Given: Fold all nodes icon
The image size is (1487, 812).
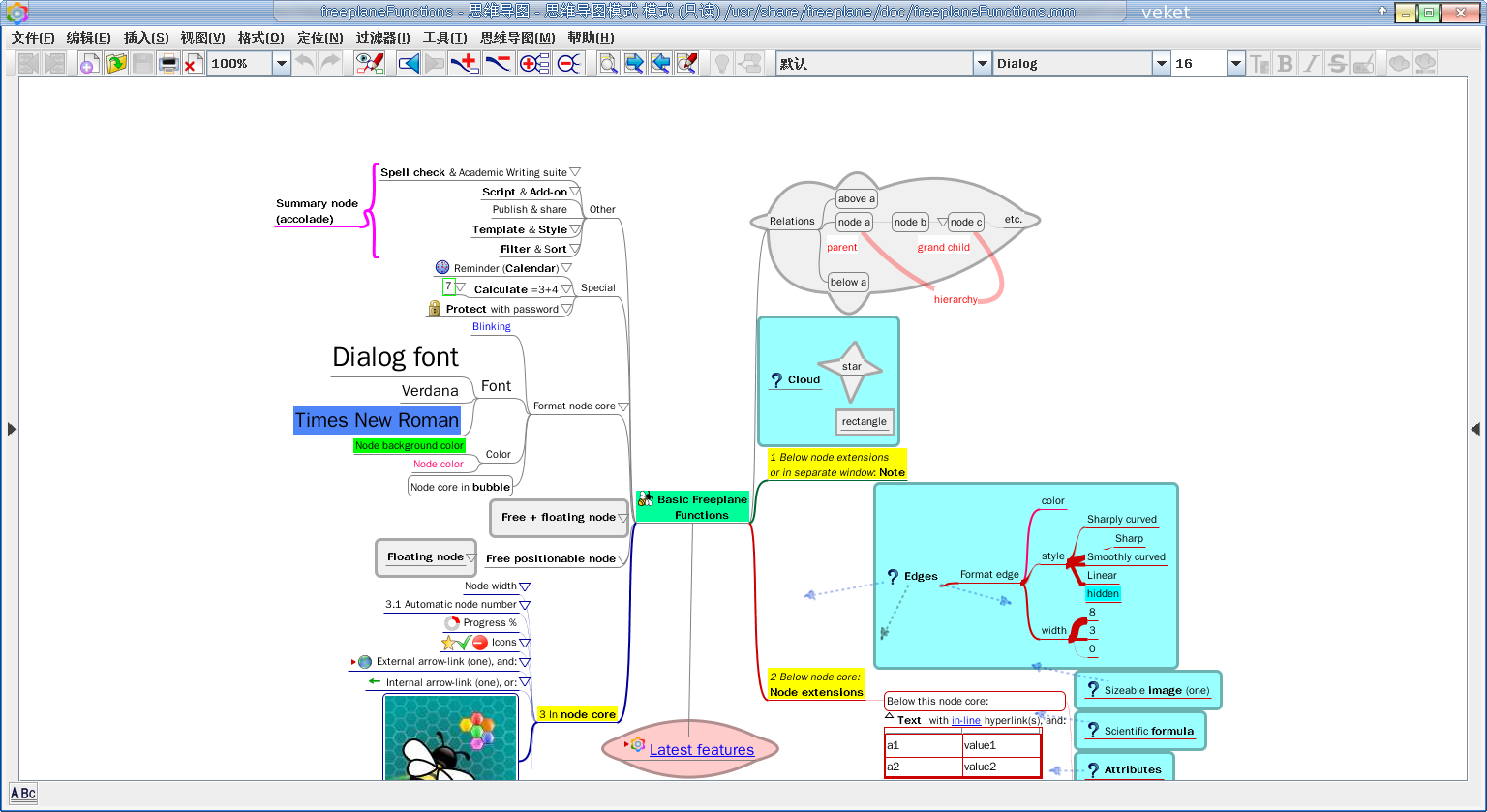Looking at the screenshot, I should click(568, 64).
